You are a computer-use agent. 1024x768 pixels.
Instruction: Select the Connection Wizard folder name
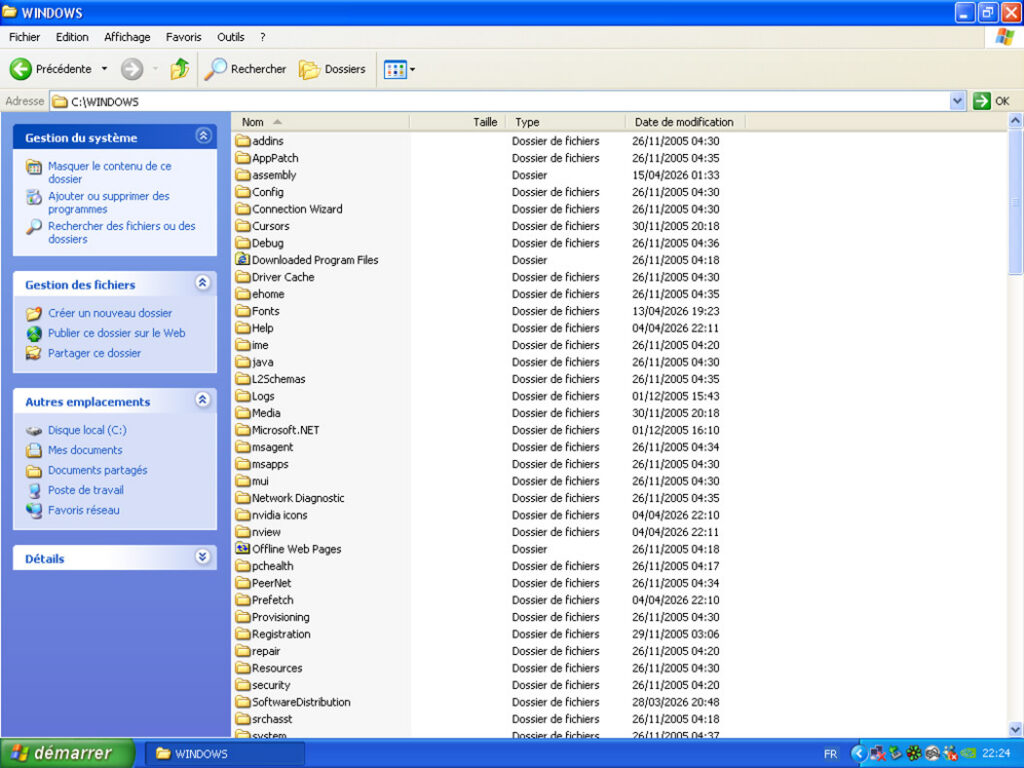click(297, 209)
